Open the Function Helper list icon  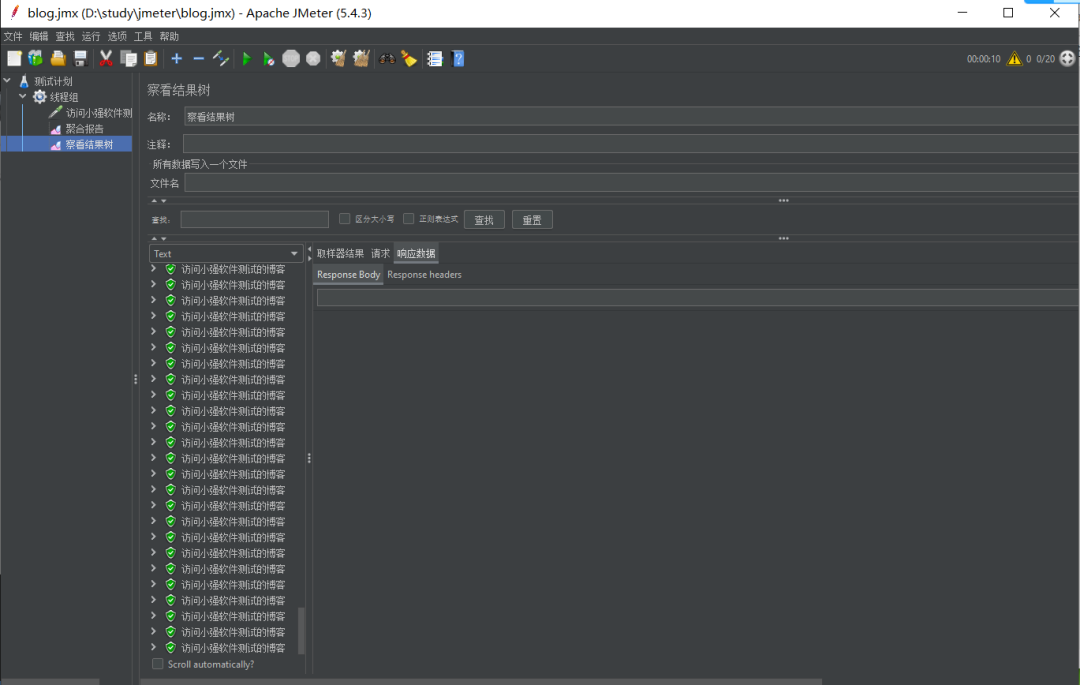pos(435,59)
